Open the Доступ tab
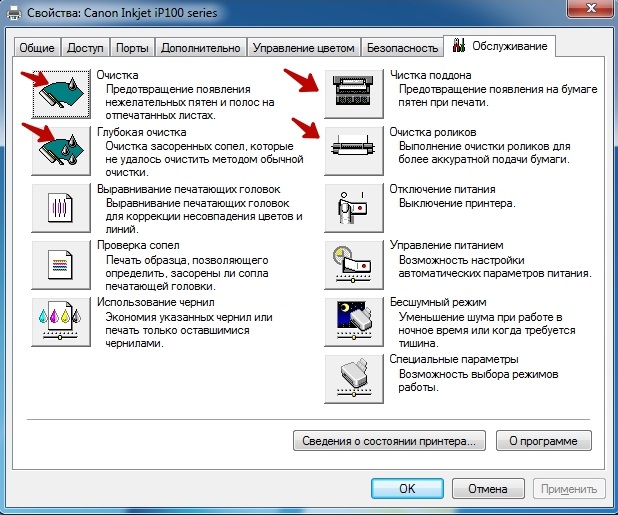Screen dimensions: 618x515 pyautogui.click(x=84, y=48)
